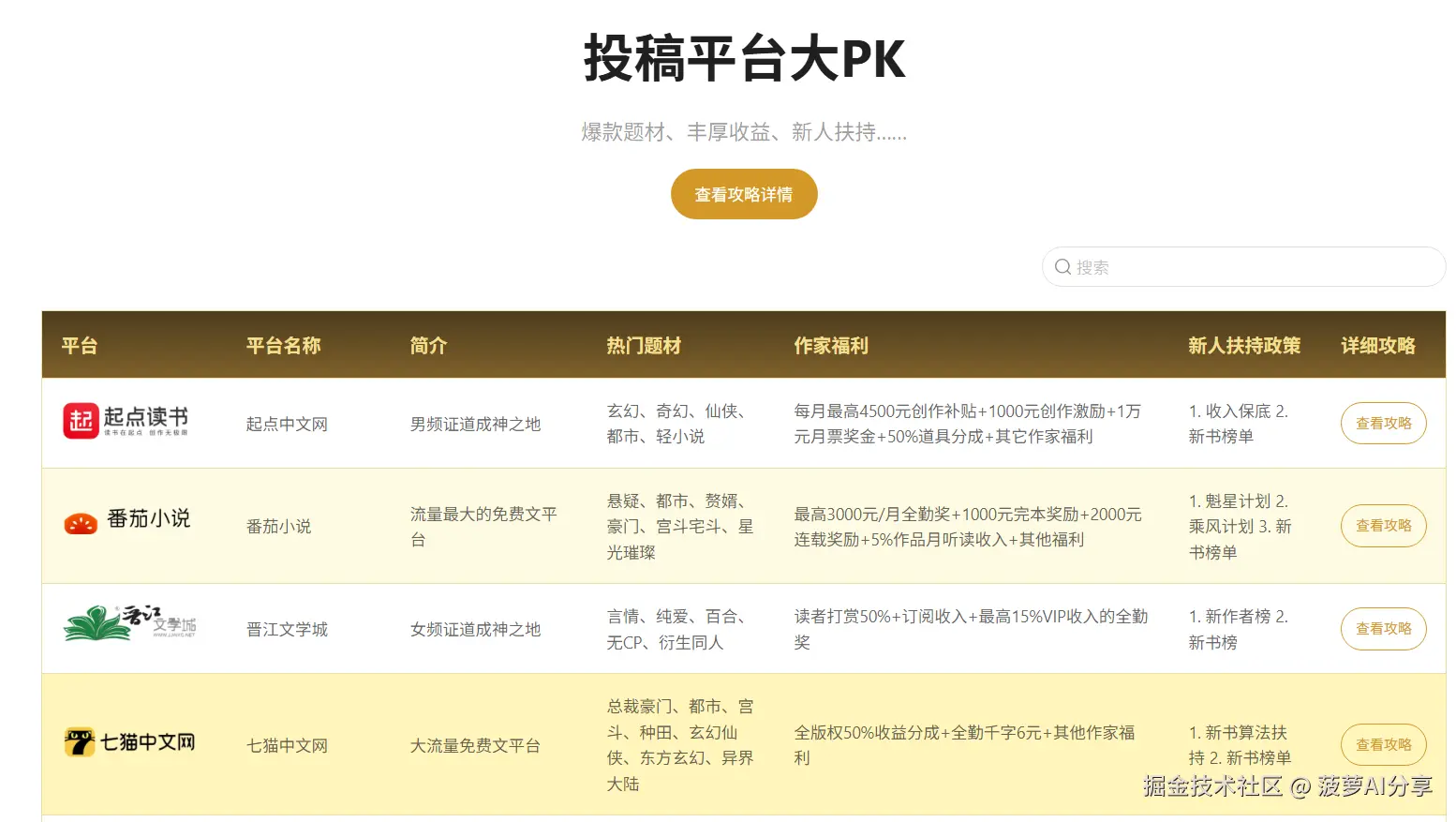Click policy cell 魁星计划 乘风计划
1456x822 pixels.
(x=1241, y=527)
